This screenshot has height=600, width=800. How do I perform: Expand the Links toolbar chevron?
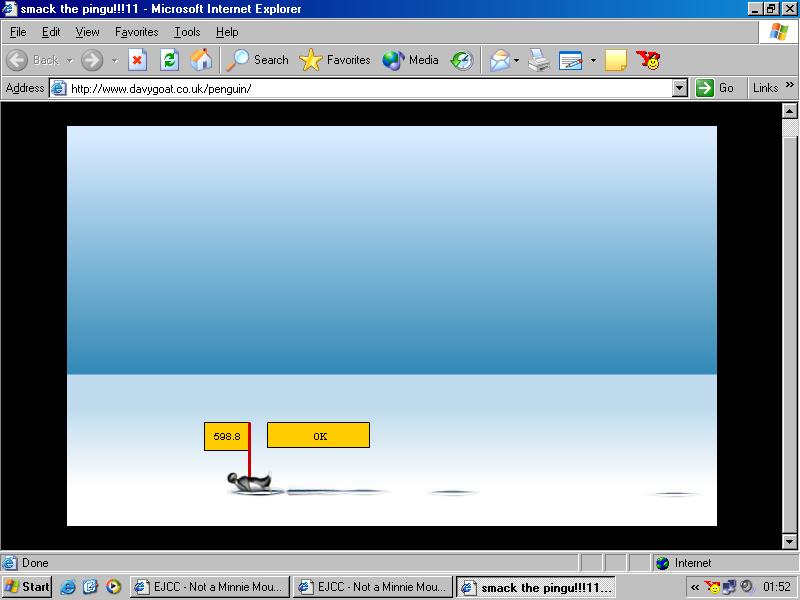[x=790, y=85]
